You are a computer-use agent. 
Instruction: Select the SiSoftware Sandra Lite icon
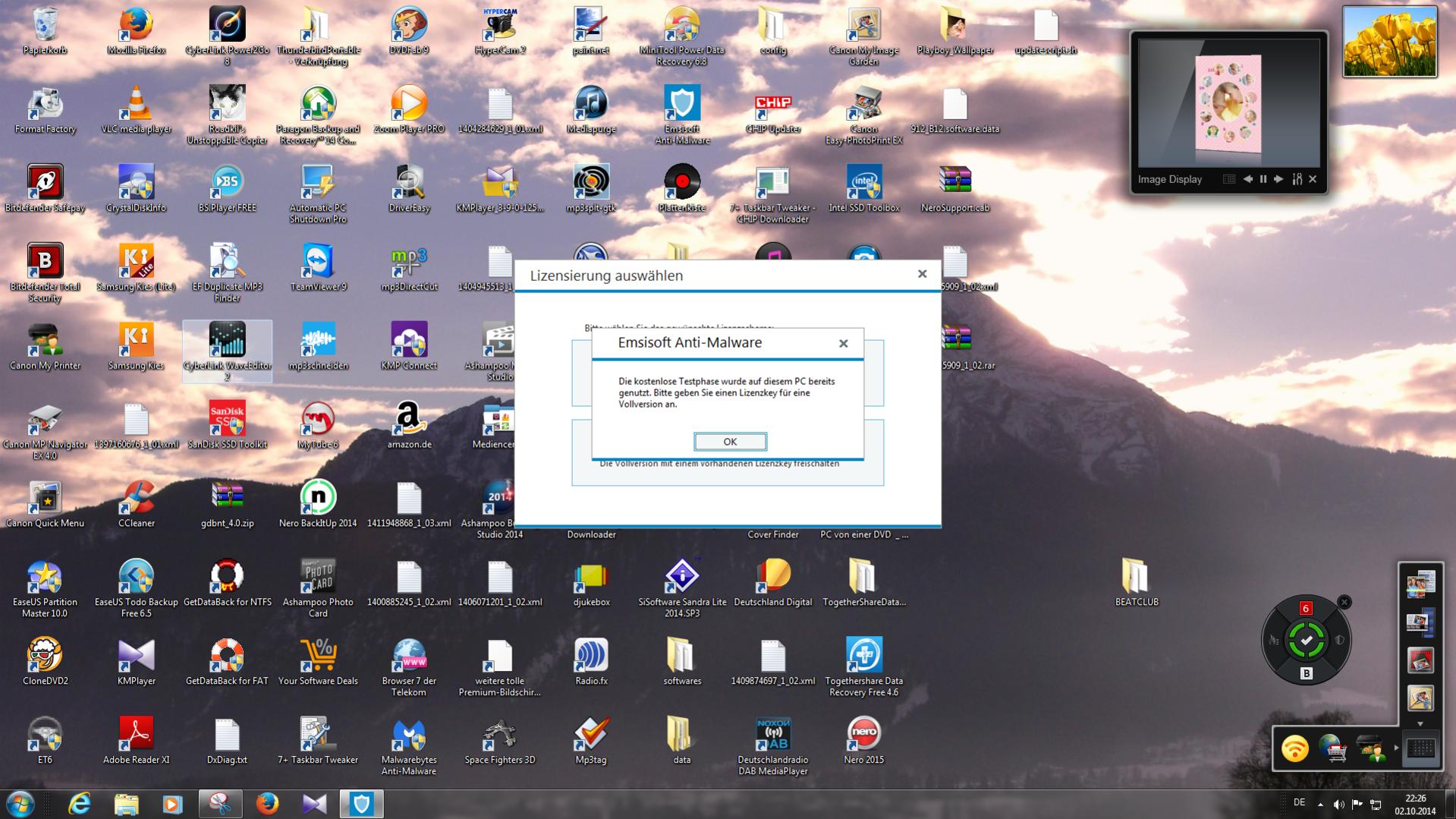tap(682, 590)
